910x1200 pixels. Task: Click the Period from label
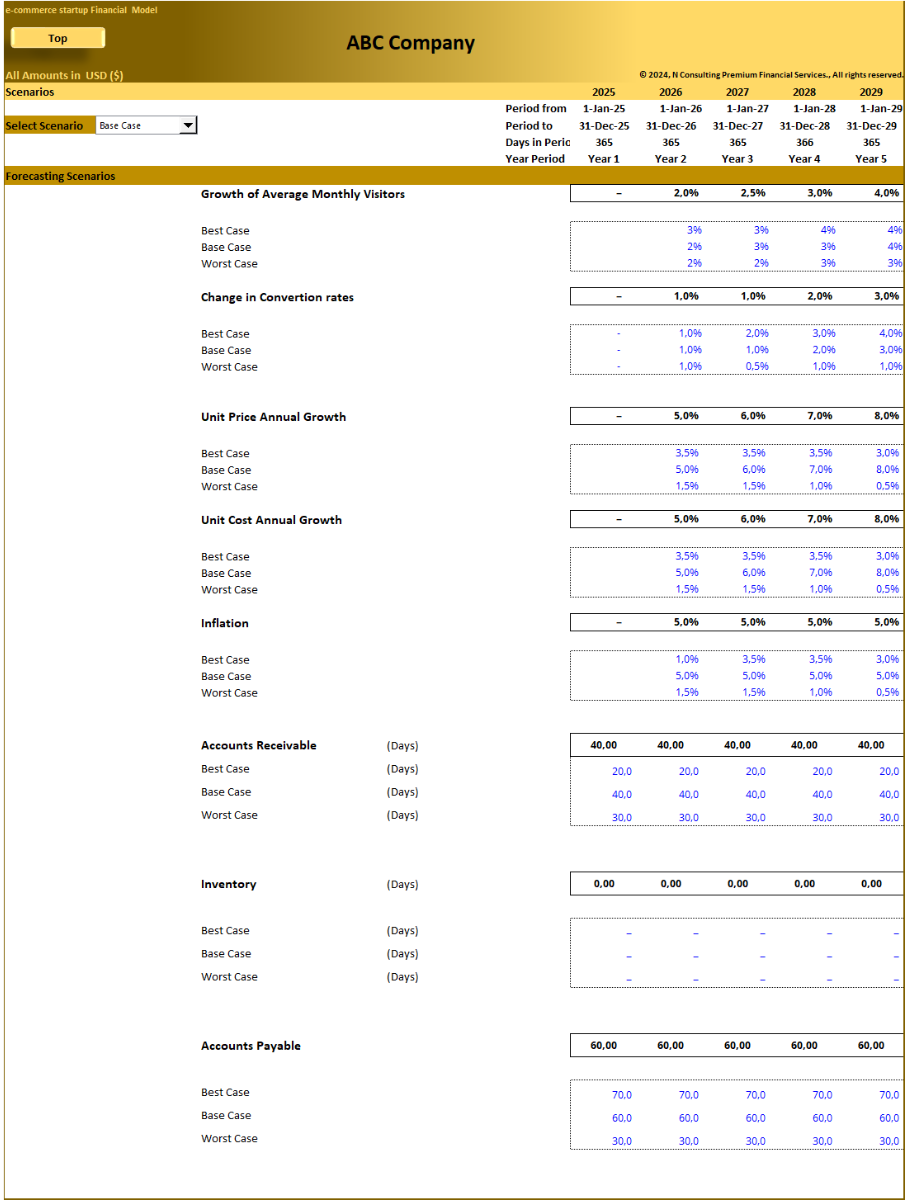[x=536, y=109]
